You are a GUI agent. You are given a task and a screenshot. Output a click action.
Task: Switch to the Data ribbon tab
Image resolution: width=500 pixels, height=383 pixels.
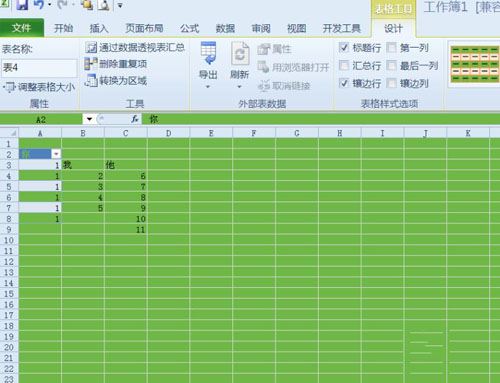coord(225,28)
